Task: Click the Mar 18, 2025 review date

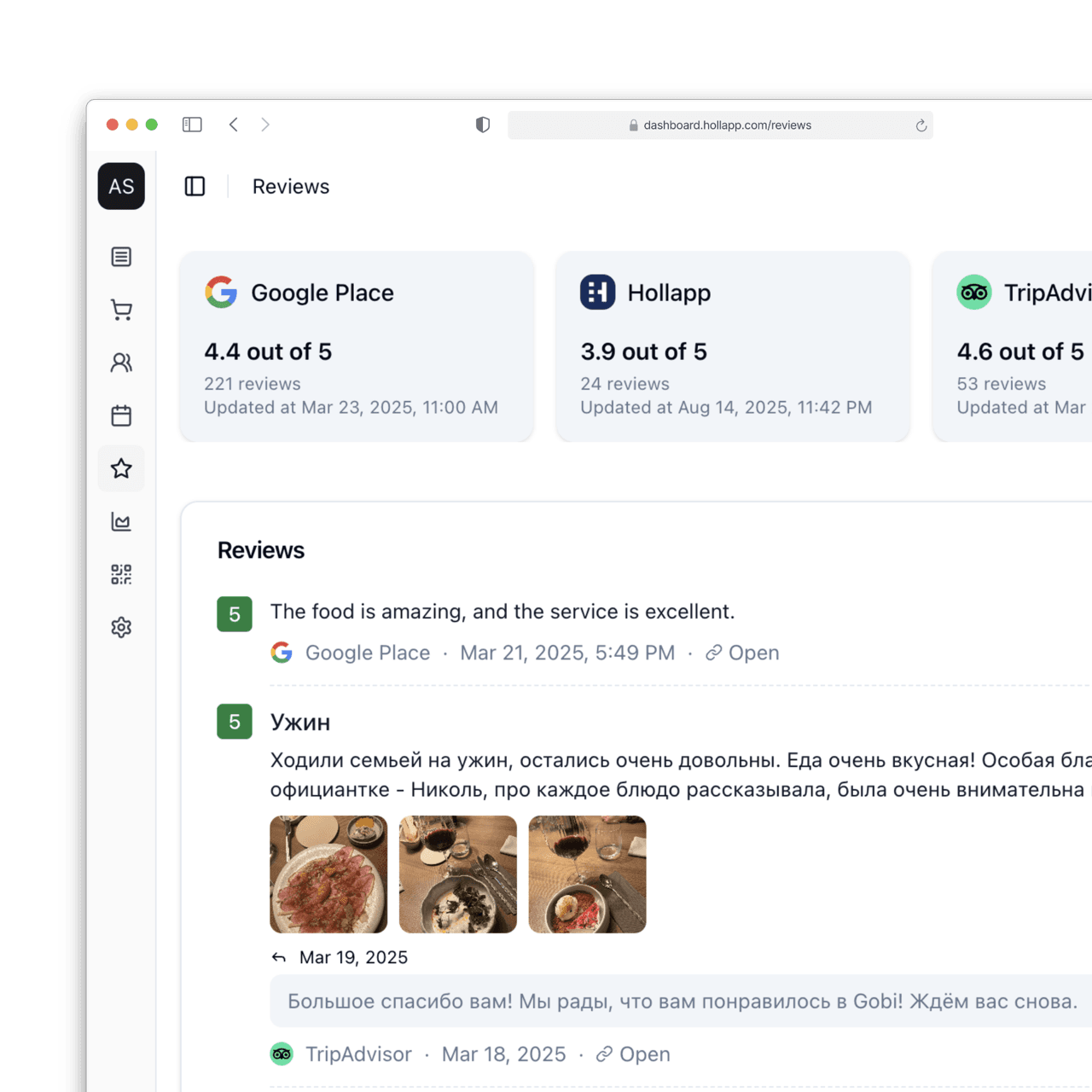Action: point(503,1054)
